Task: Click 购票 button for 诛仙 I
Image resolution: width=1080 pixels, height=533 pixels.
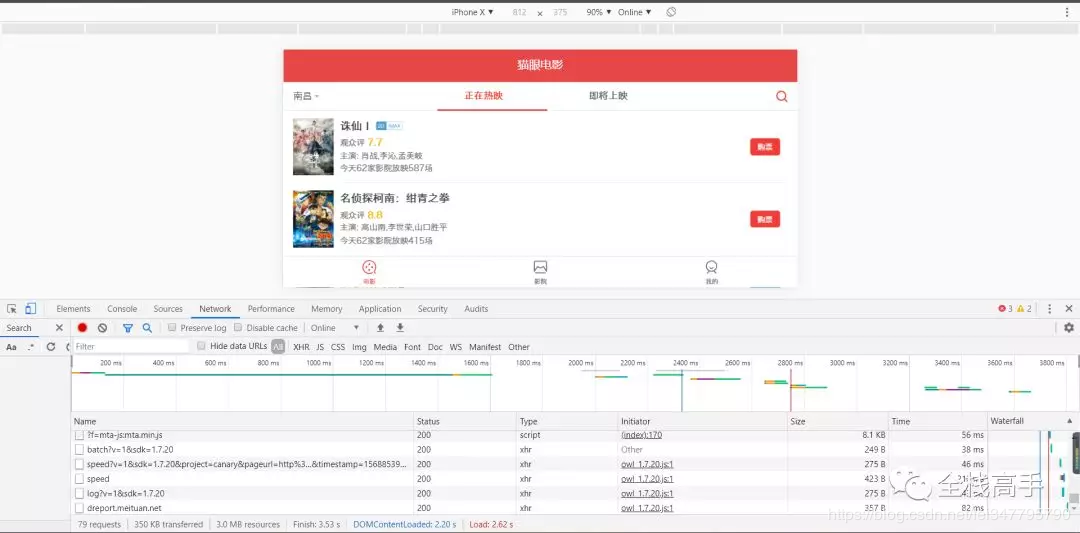Action: [765, 147]
